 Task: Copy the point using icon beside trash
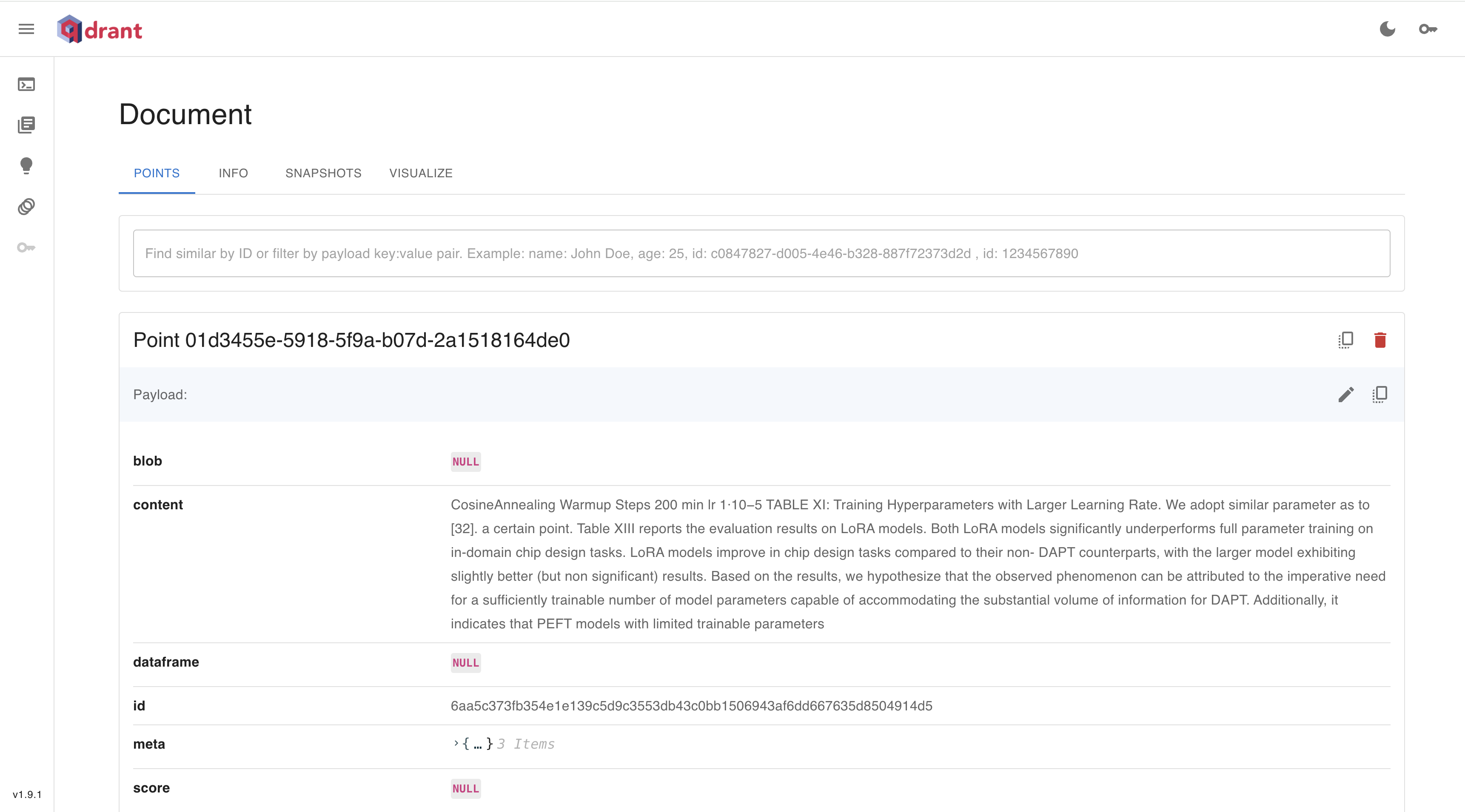coord(1345,340)
